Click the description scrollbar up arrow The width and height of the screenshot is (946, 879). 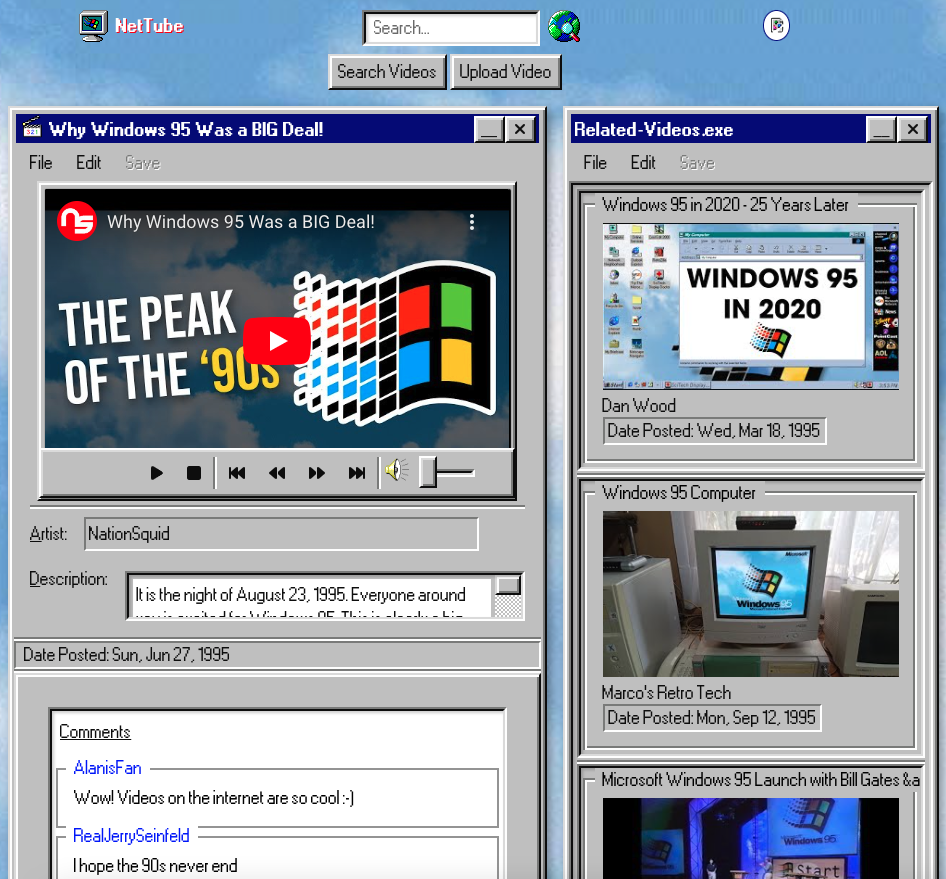tap(509, 585)
